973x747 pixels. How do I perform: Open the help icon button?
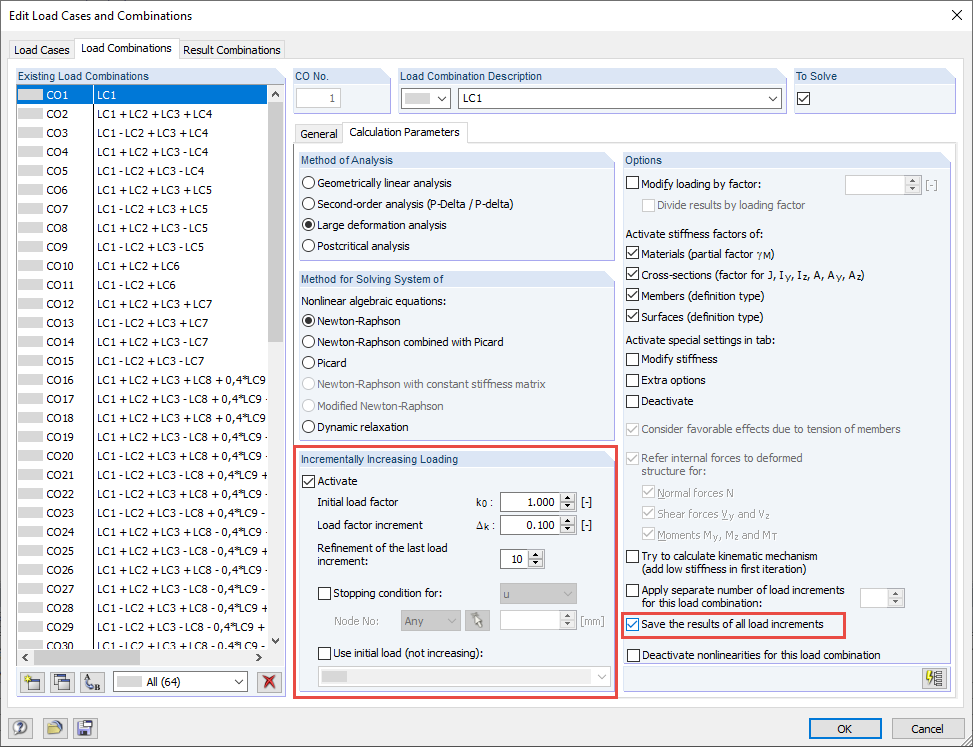pos(20,728)
